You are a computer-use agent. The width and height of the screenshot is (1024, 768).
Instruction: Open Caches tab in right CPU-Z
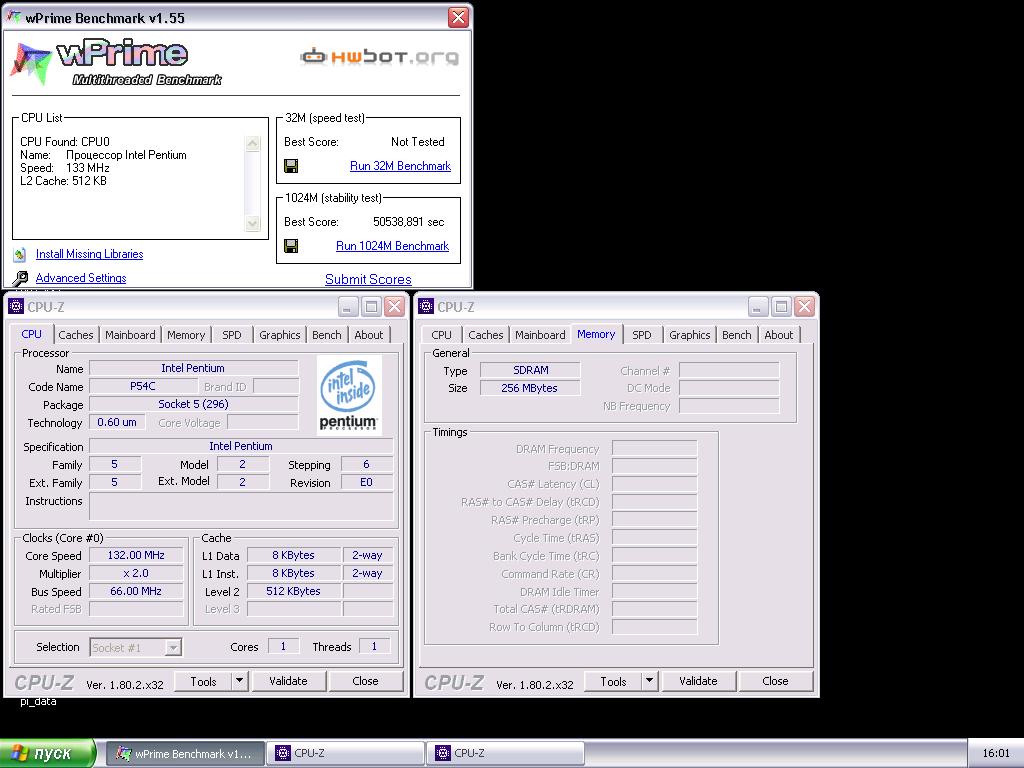click(x=486, y=334)
